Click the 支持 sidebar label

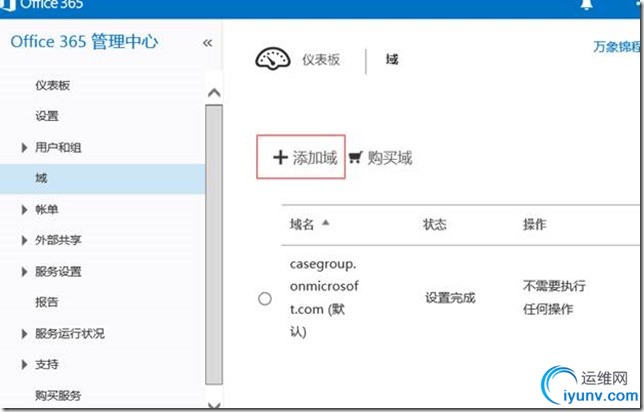click(47, 364)
